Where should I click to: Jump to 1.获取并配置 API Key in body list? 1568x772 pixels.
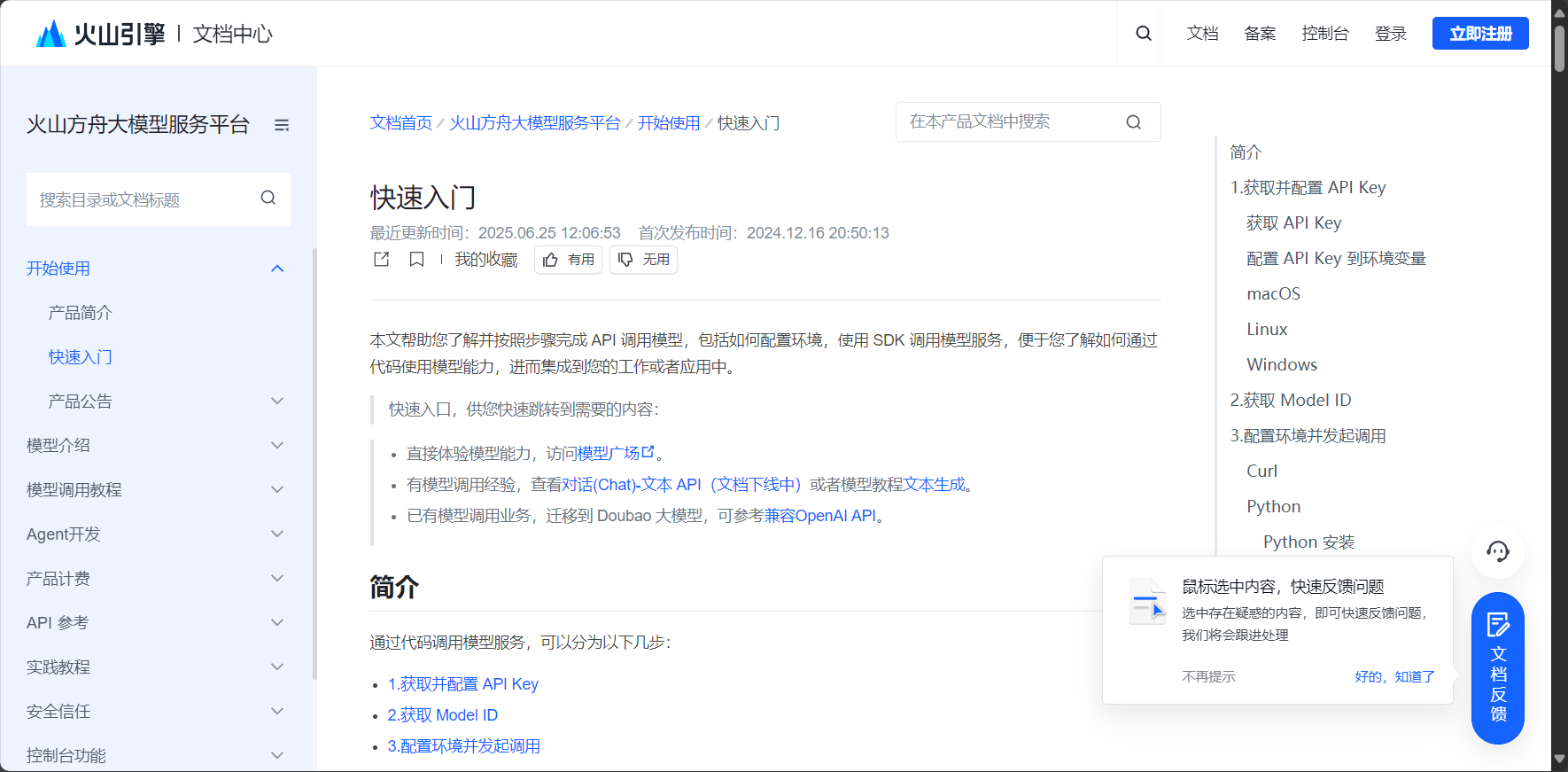[x=463, y=684]
